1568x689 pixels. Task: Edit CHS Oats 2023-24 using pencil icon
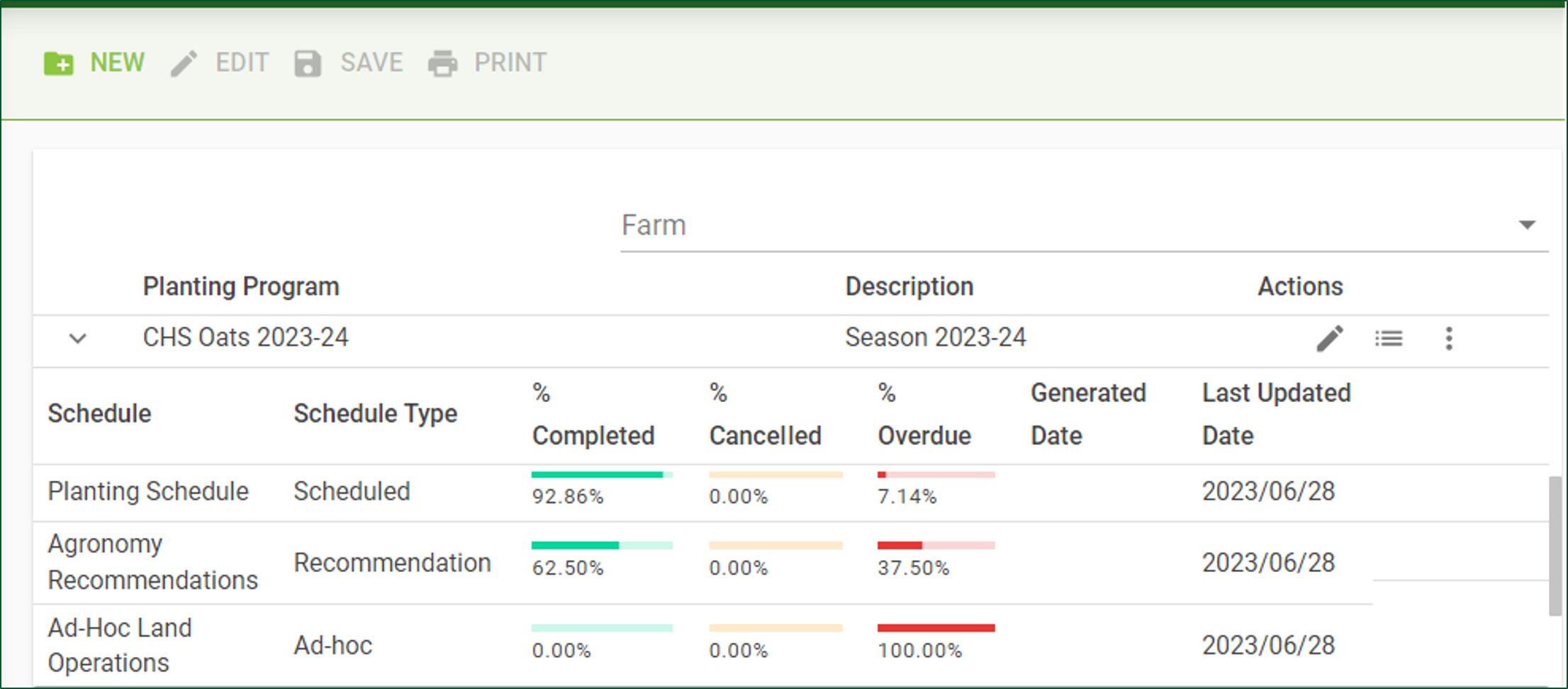click(1330, 339)
